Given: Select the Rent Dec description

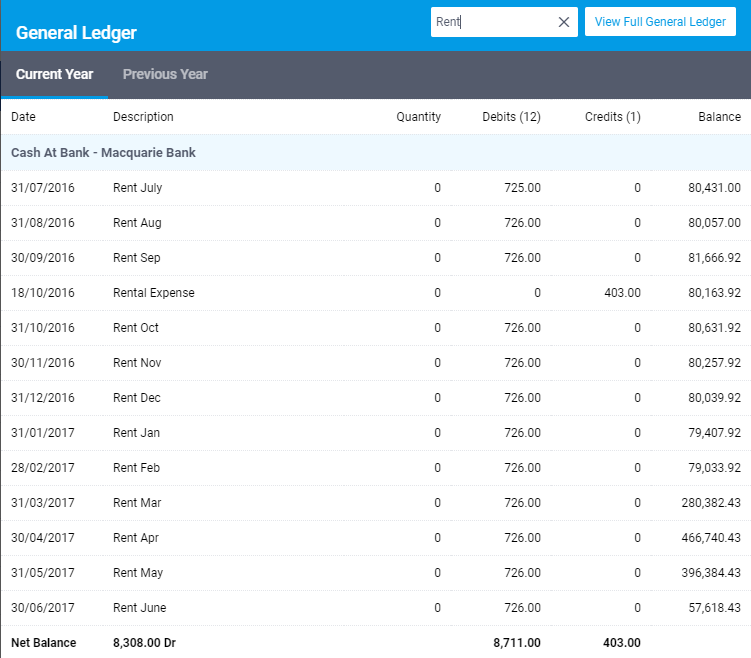Looking at the screenshot, I should (137, 397).
